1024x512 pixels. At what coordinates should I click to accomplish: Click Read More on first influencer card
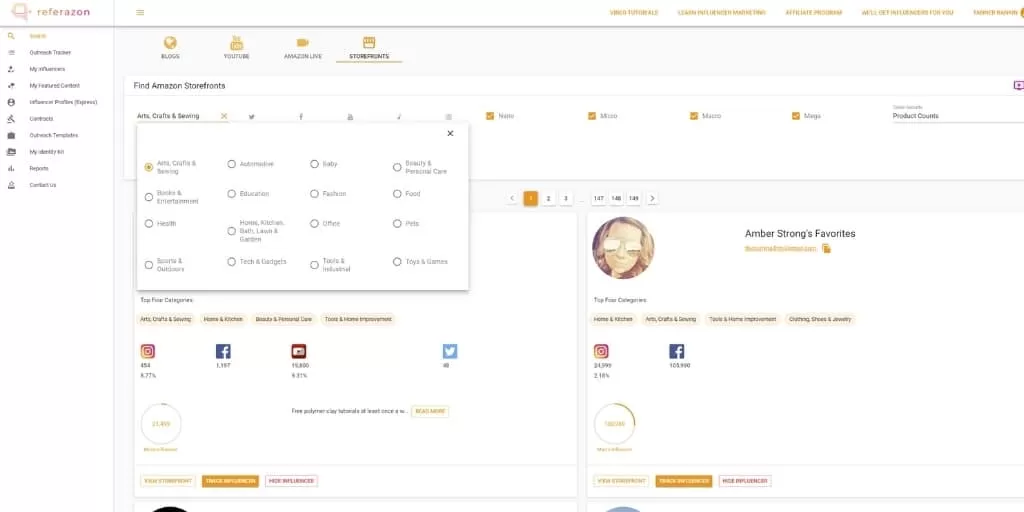pyautogui.click(x=430, y=411)
